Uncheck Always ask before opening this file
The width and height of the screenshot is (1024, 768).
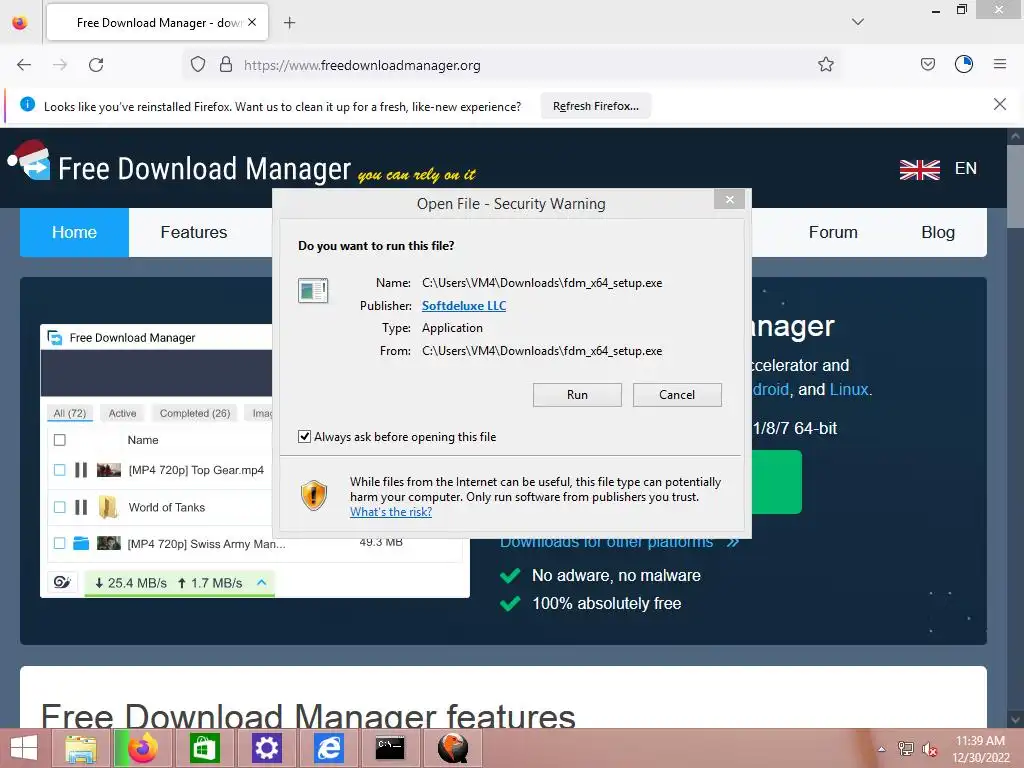[304, 436]
